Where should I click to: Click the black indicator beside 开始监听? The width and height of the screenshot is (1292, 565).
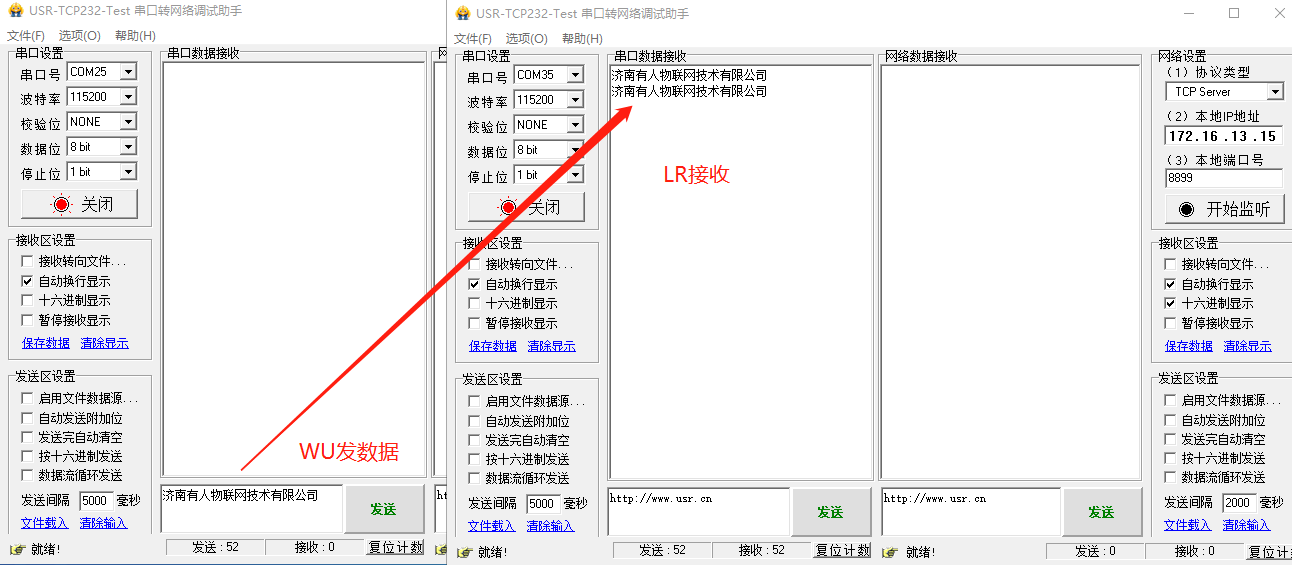pyautogui.click(x=1186, y=209)
